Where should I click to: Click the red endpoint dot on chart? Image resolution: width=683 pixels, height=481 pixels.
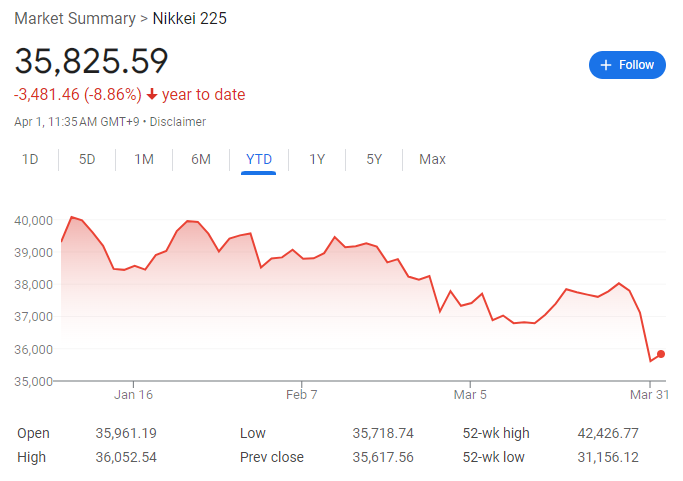(661, 354)
